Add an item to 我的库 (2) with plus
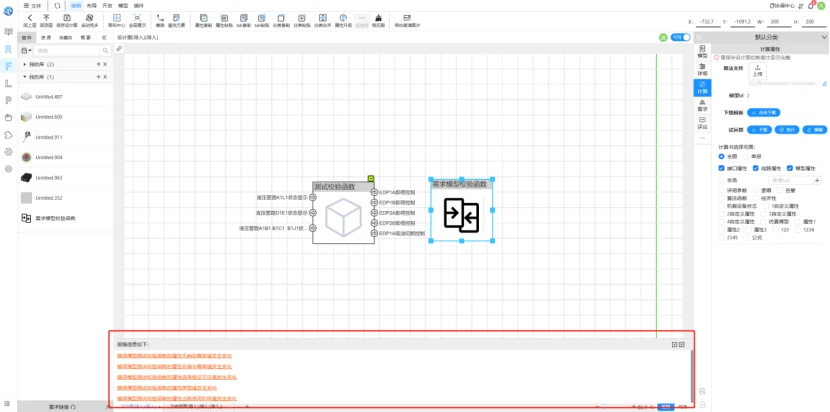Image resolution: width=830 pixels, height=412 pixels. (x=98, y=64)
